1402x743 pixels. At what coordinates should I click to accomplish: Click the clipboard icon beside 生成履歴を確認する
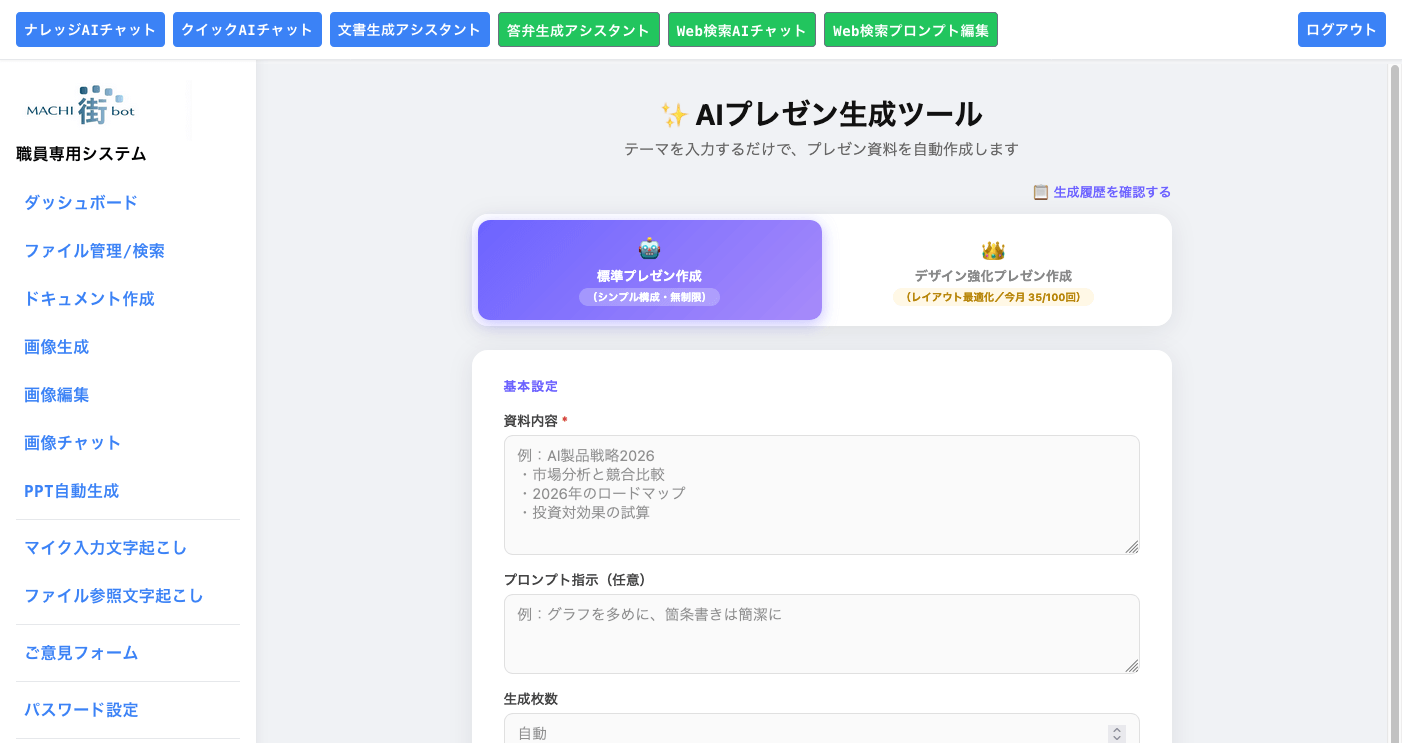click(x=1040, y=192)
